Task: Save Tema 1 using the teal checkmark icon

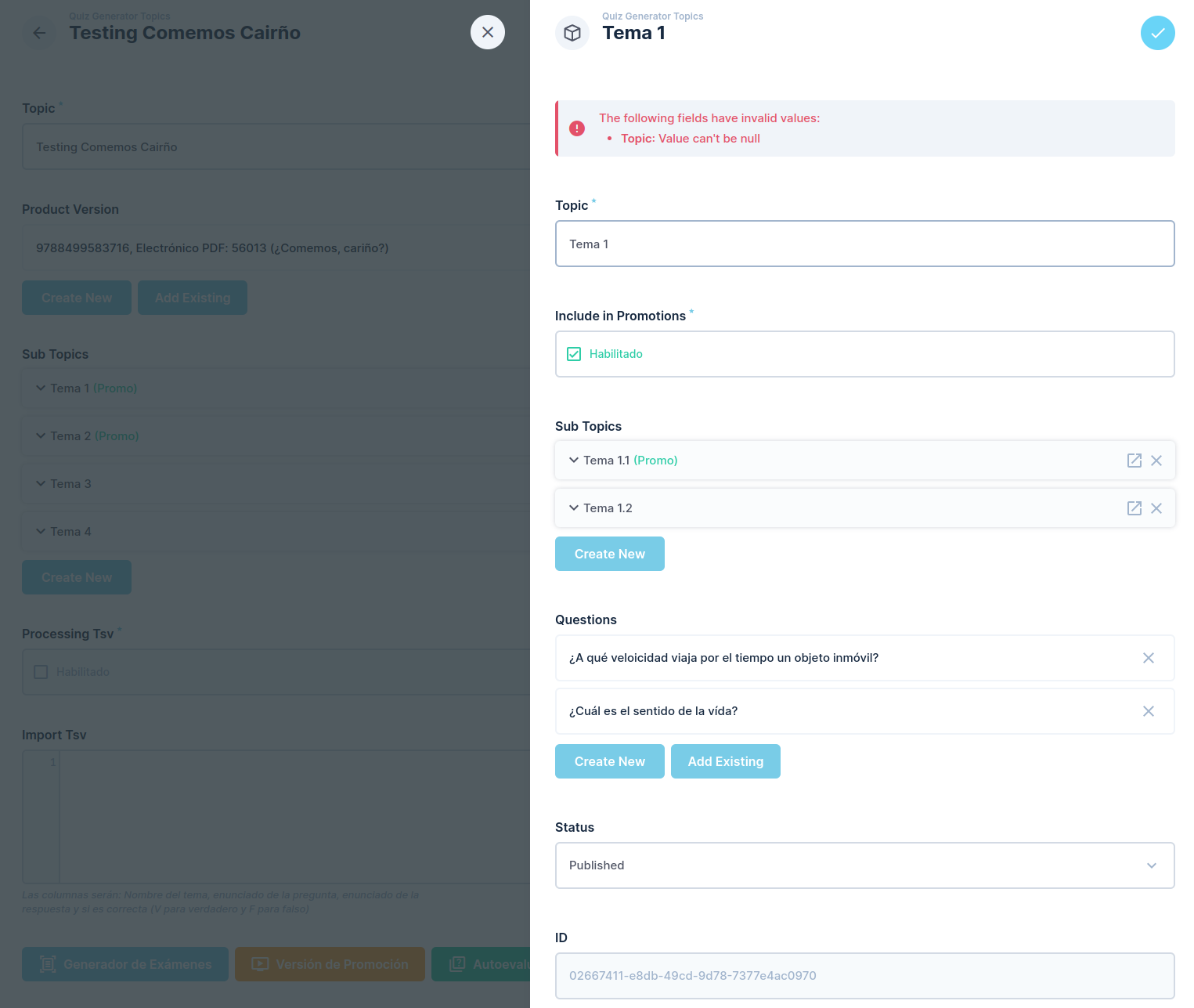Action: [1157, 33]
